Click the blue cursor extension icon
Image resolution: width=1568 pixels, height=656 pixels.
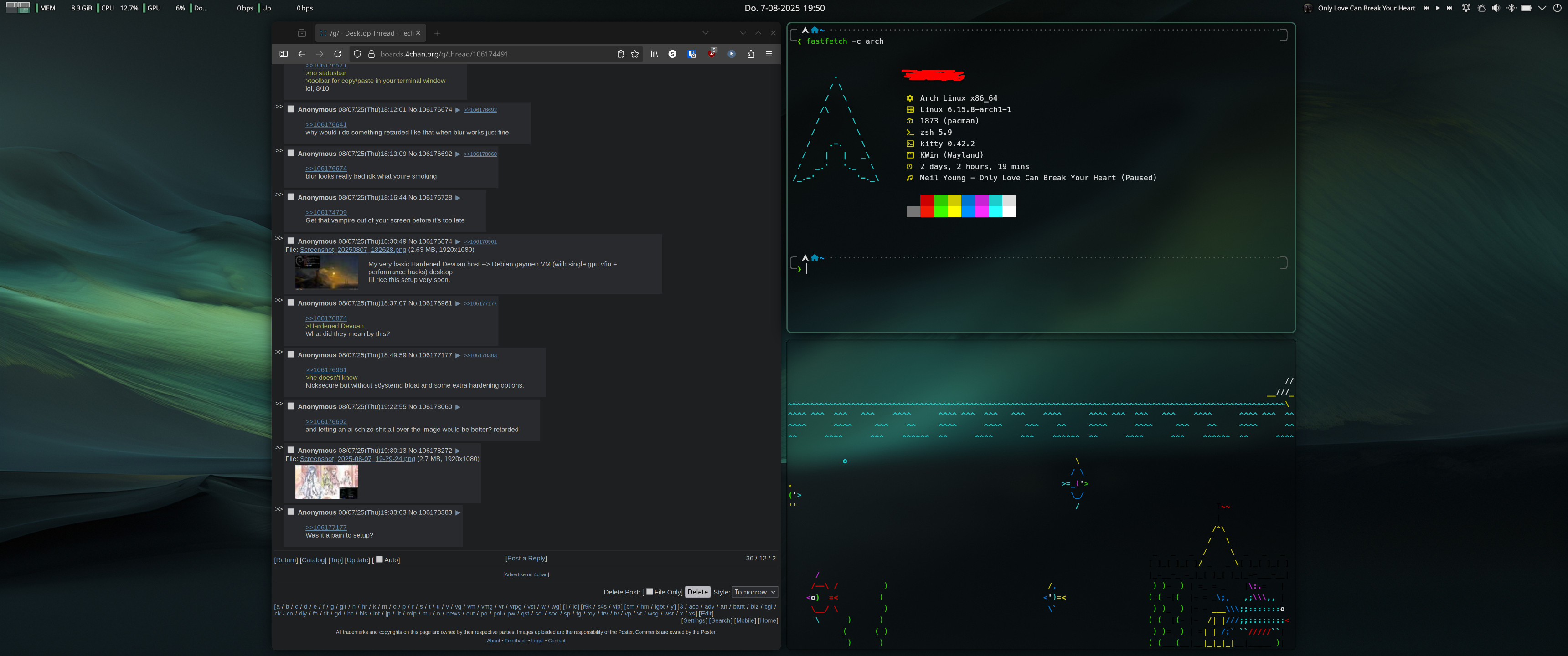(x=732, y=54)
